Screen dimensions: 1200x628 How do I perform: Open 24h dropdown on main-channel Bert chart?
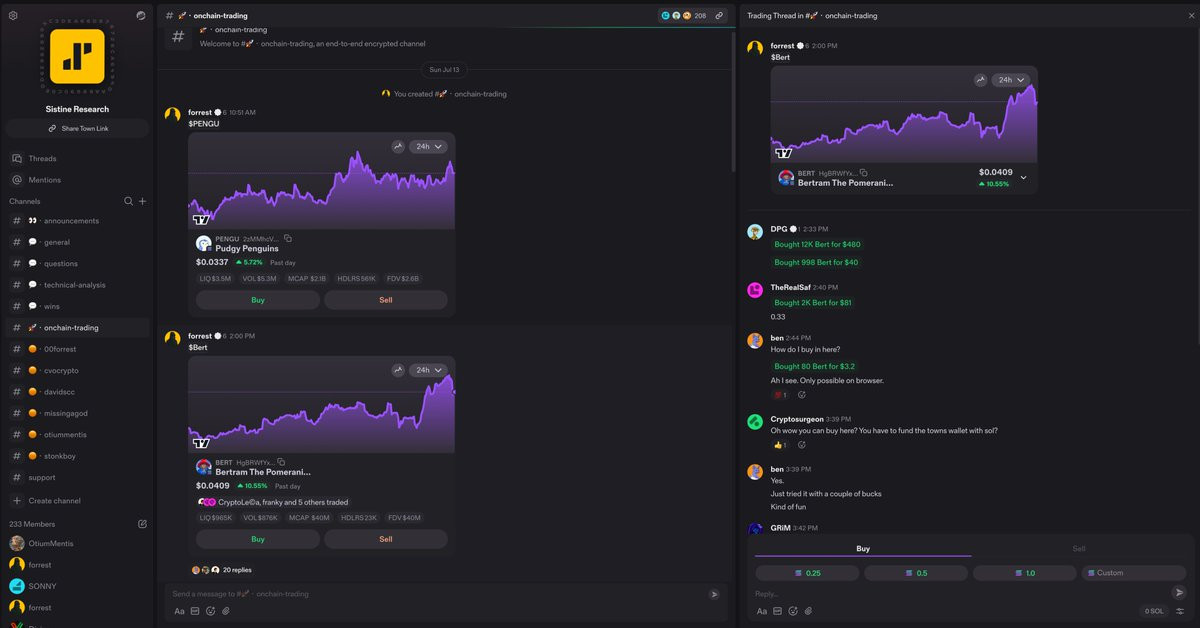(x=429, y=370)
